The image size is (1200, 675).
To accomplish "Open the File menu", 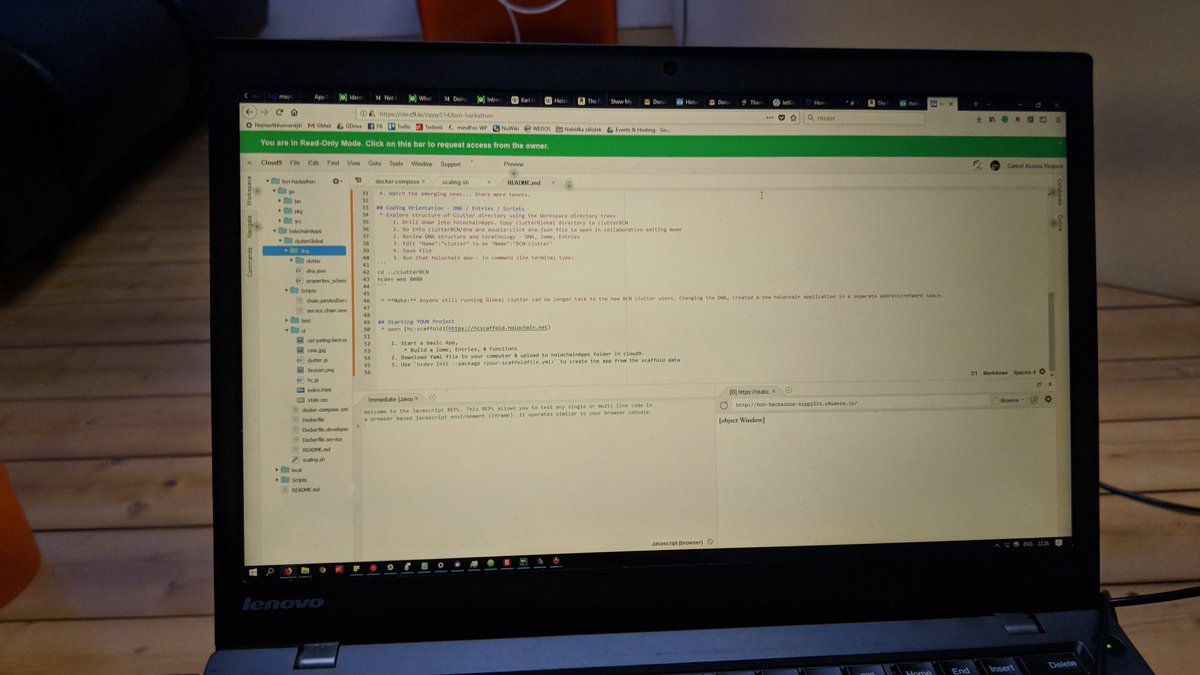I will click(295, 162).
